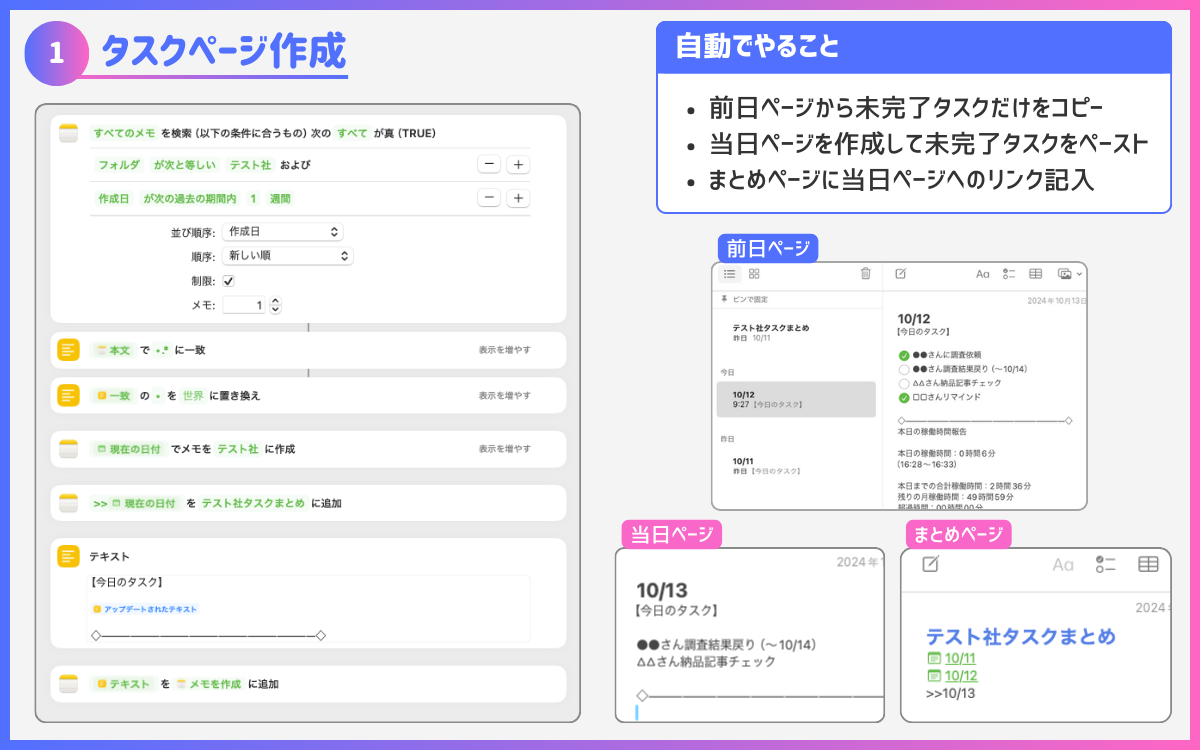Expand the media dropdown arrow in 前日ページ toolbar
Image resolution: width=1200 pixels, height=750 pixels.
(x=1079, y=274)
